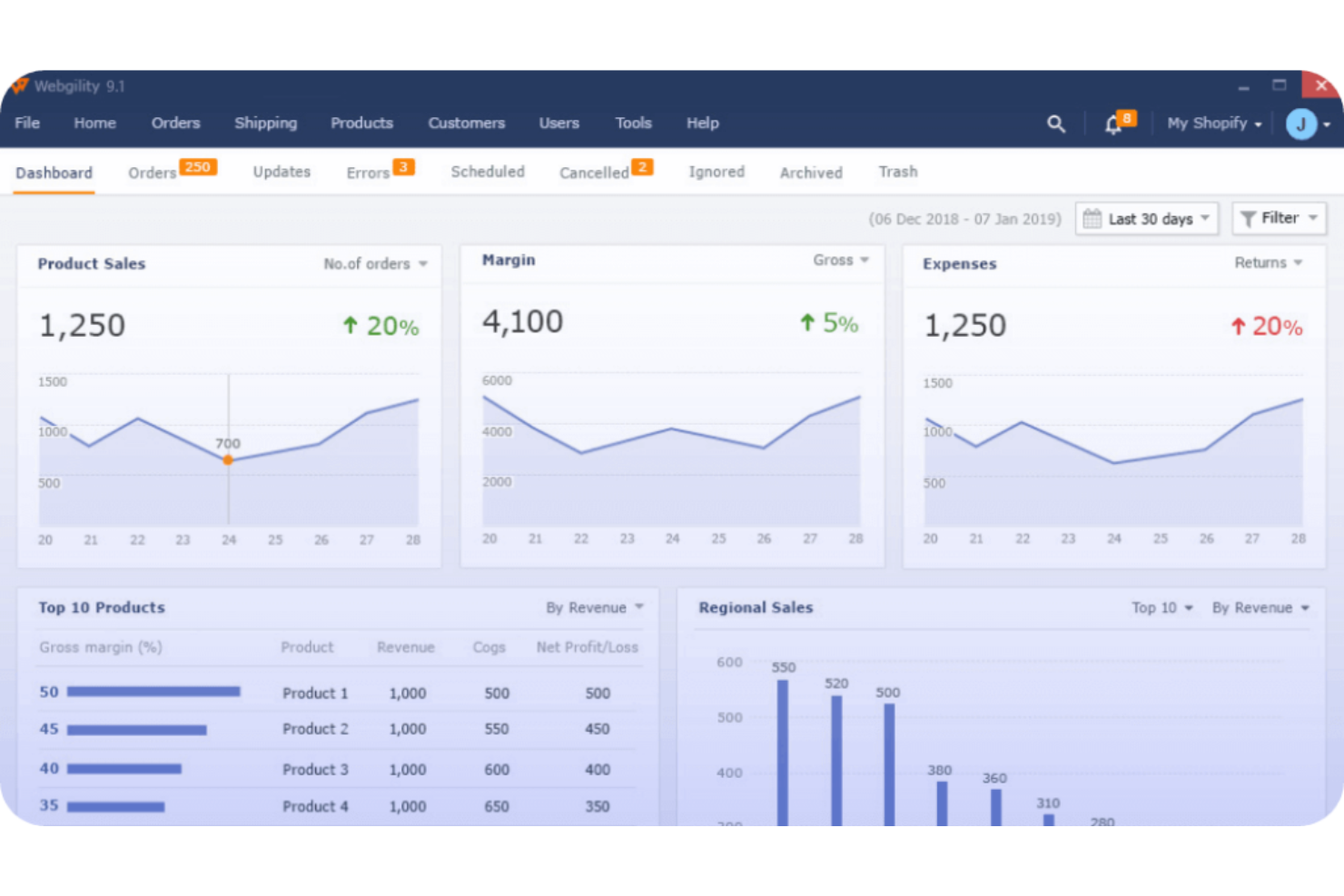
Task: Click the J user avatar
Action: pyautogui.click(x=1301, y=123)
